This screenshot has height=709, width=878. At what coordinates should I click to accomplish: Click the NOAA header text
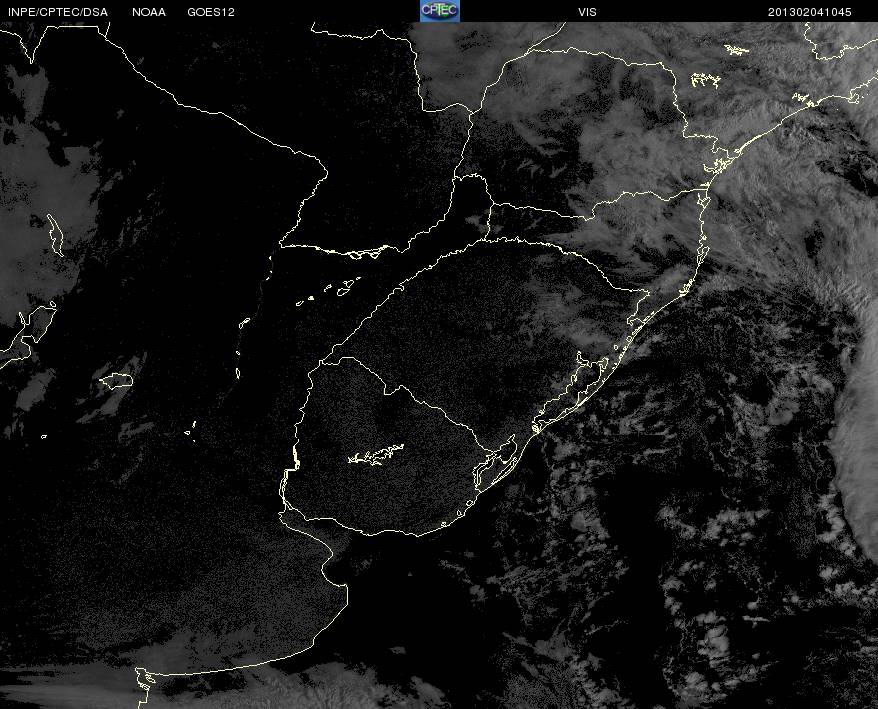[x=149, y=12]
